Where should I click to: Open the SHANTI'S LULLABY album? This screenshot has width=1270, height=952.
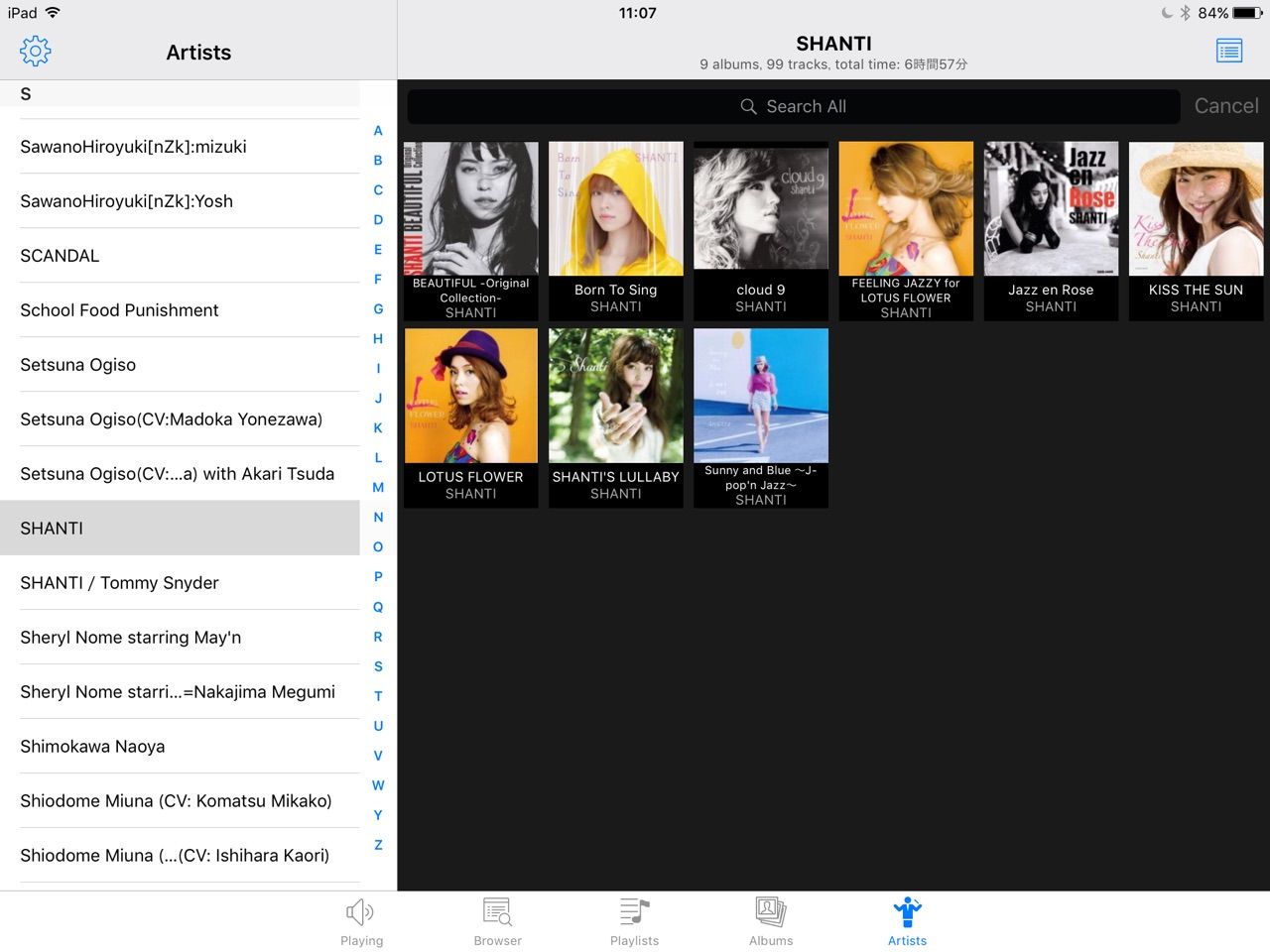(616, 418)
